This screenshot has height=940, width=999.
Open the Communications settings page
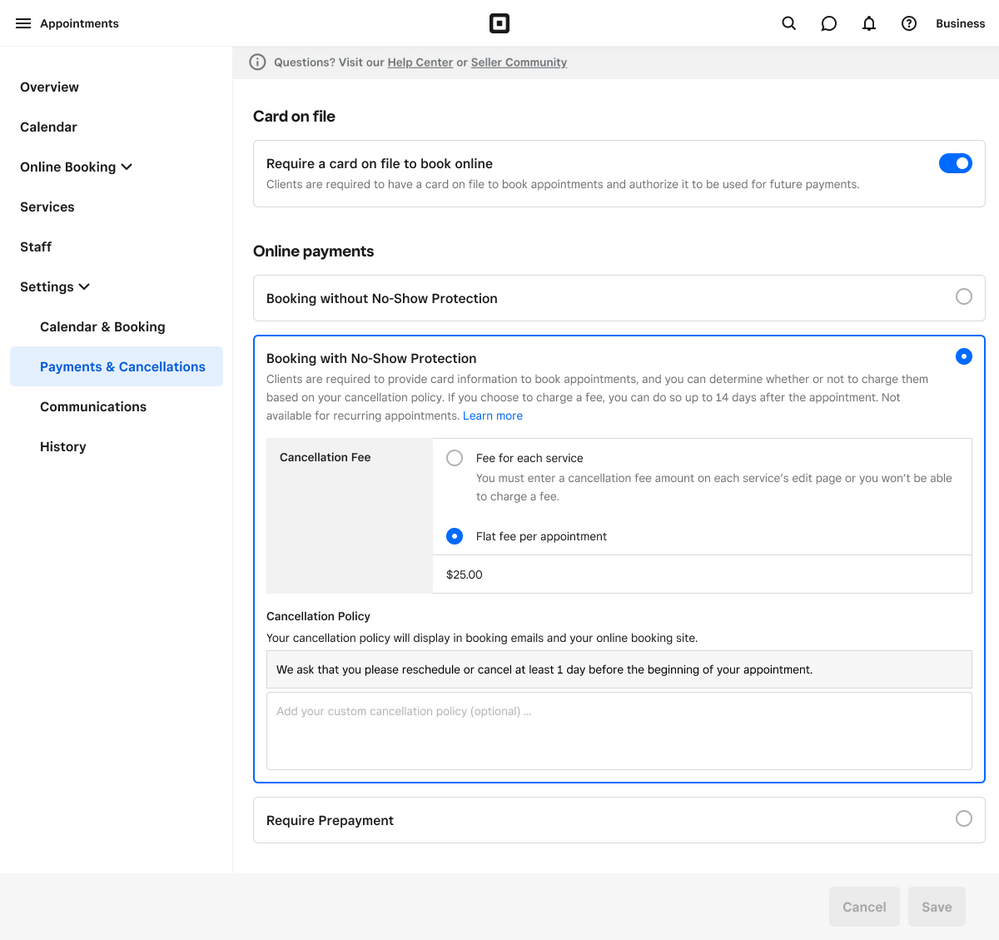93,407
